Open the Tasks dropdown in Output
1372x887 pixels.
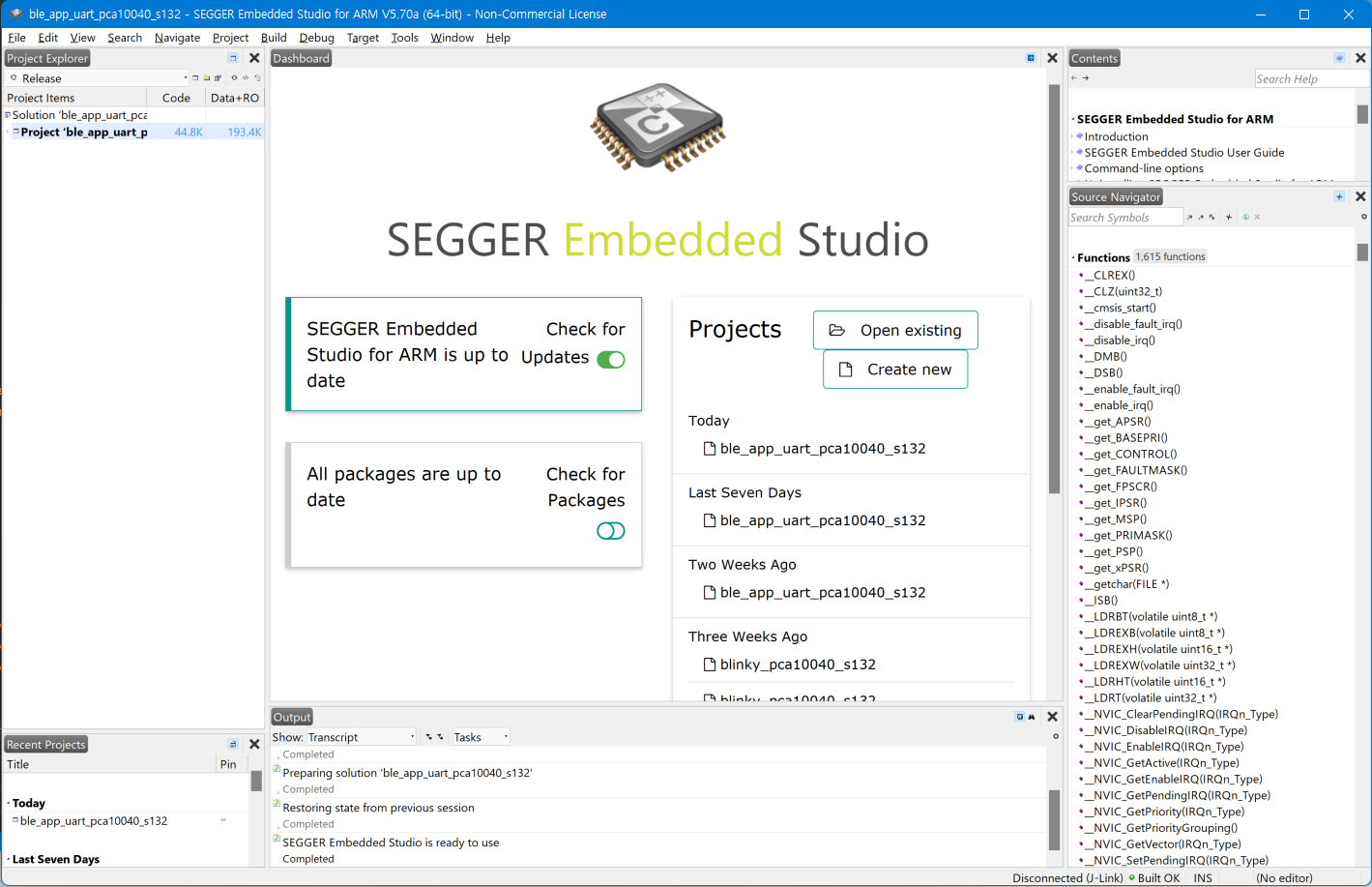(480, 737)
